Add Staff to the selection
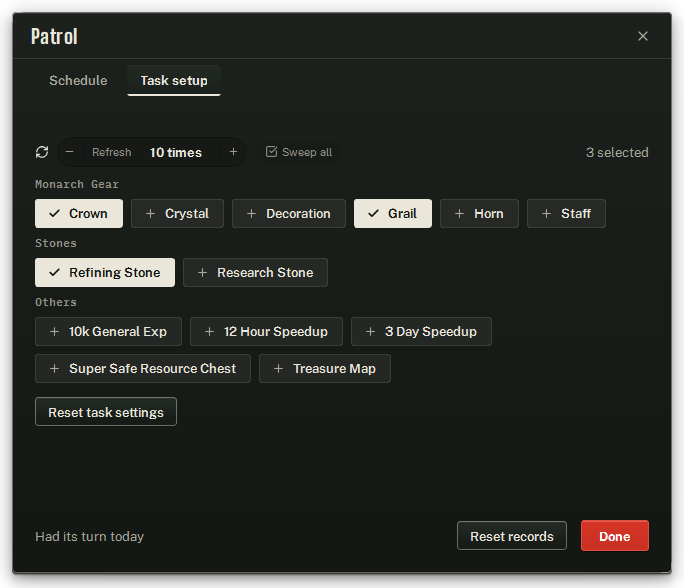Viewport: 684px width, 588px height. click(566, 213)
